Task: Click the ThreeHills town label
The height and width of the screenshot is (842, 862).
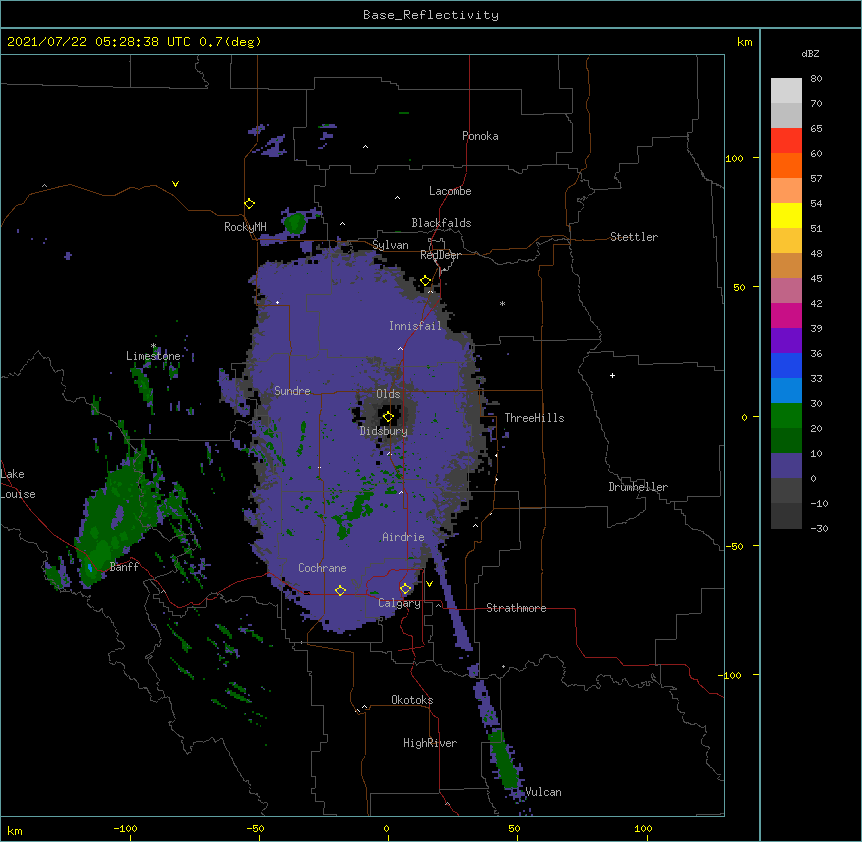Action: tap(534, 418)
